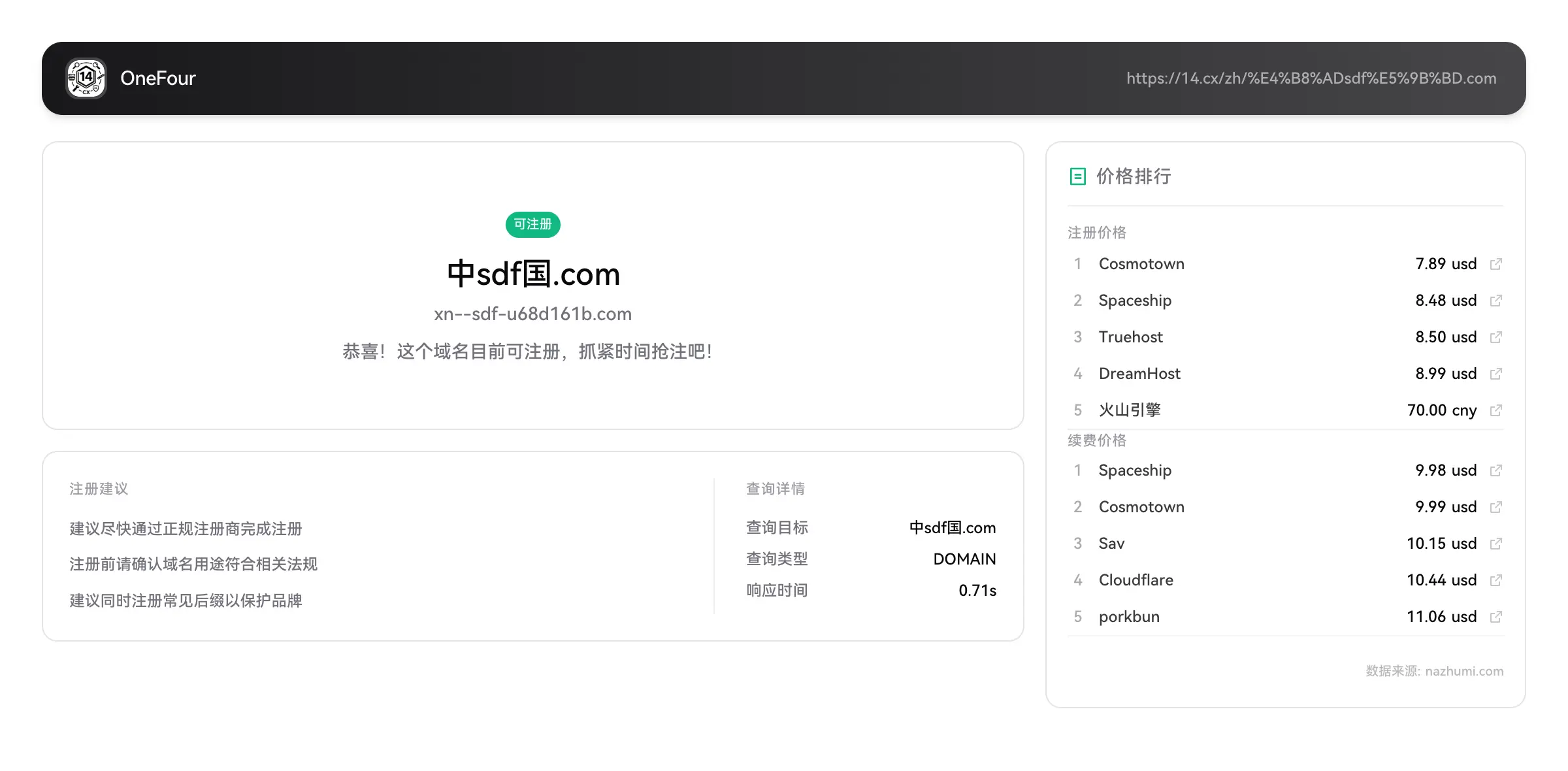Open external link for Truehost 8.50 usd

1495,337
